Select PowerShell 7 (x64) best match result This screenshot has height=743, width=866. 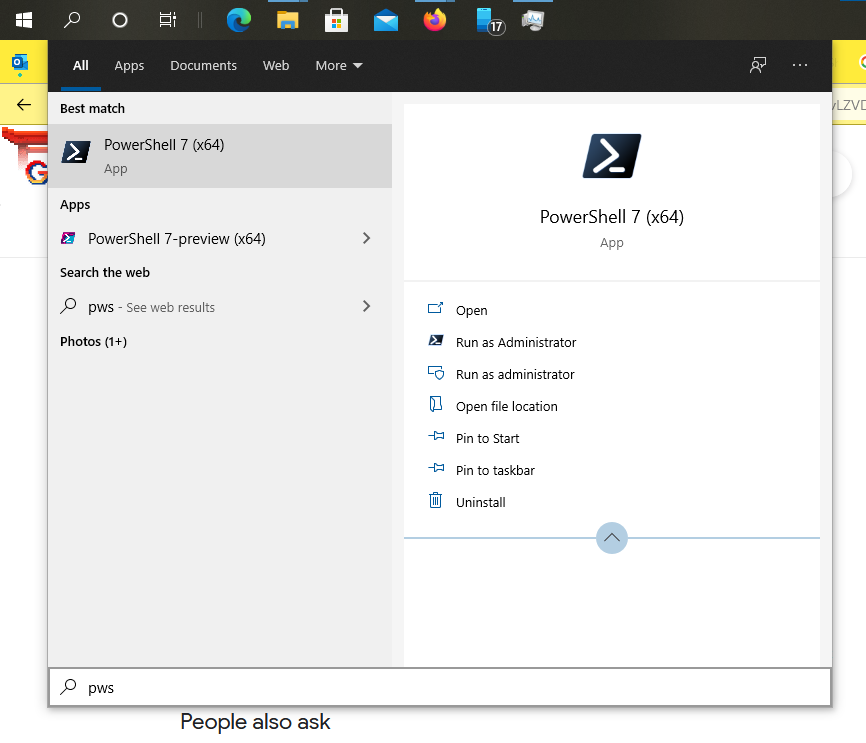coord(220,156)
